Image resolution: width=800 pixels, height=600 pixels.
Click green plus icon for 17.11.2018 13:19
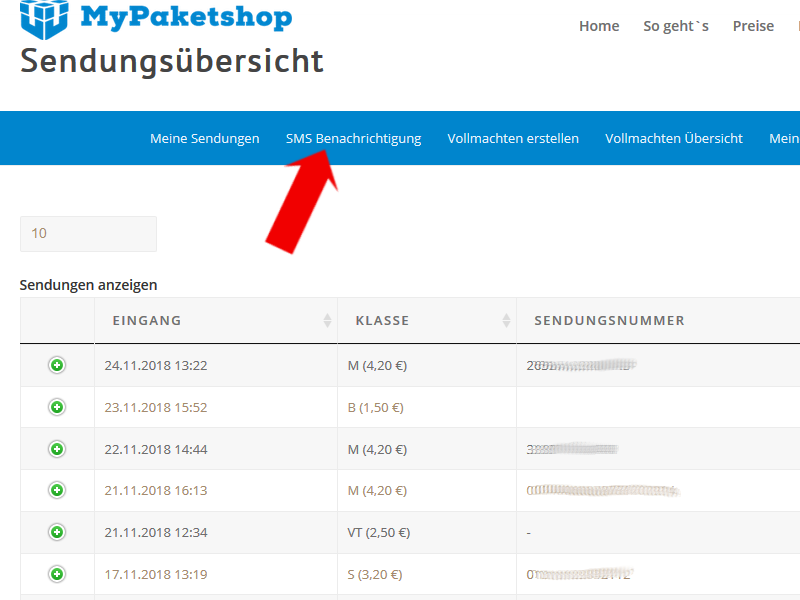coord(57,574)
